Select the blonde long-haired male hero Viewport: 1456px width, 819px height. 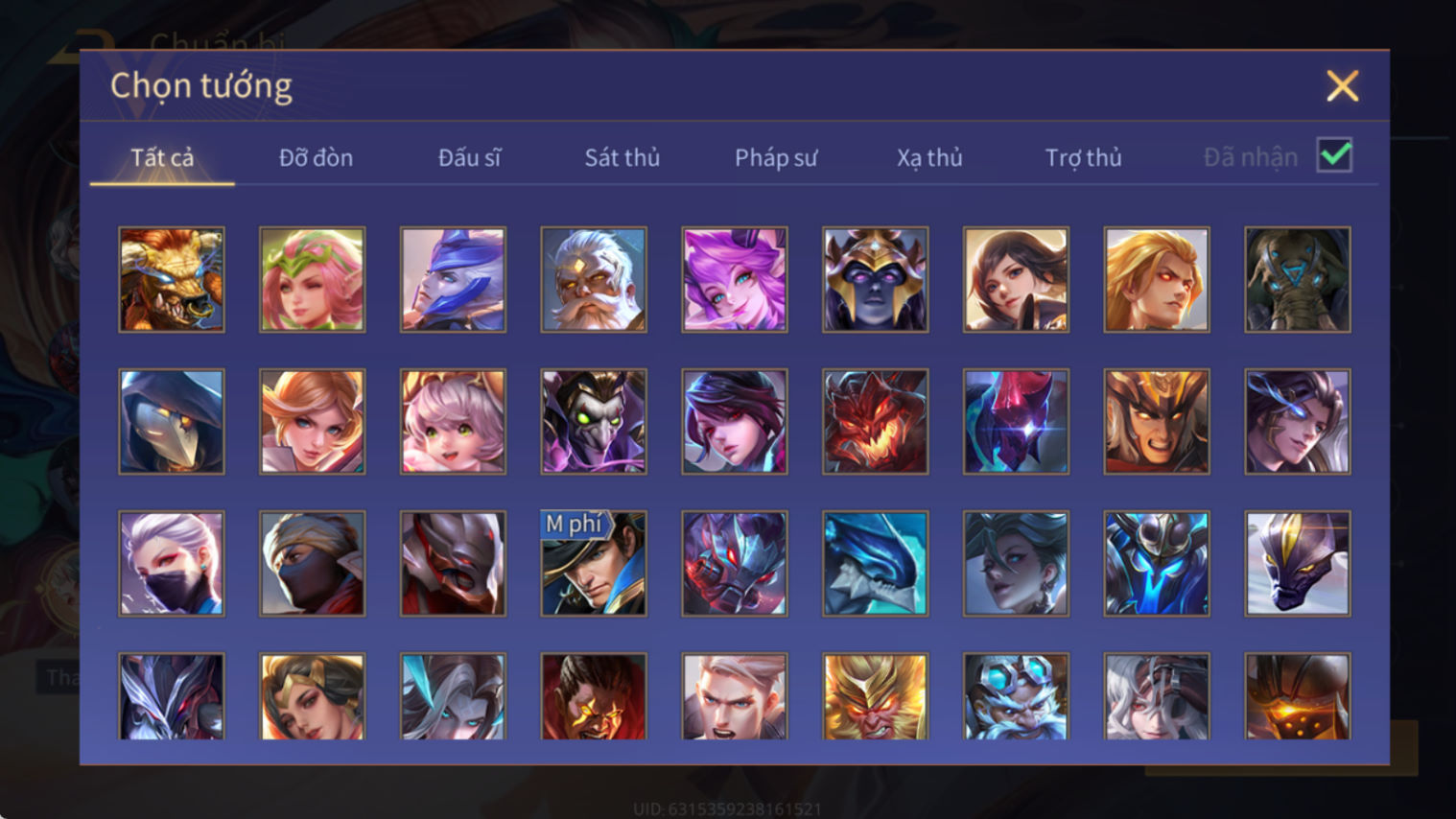point(1157,280)
